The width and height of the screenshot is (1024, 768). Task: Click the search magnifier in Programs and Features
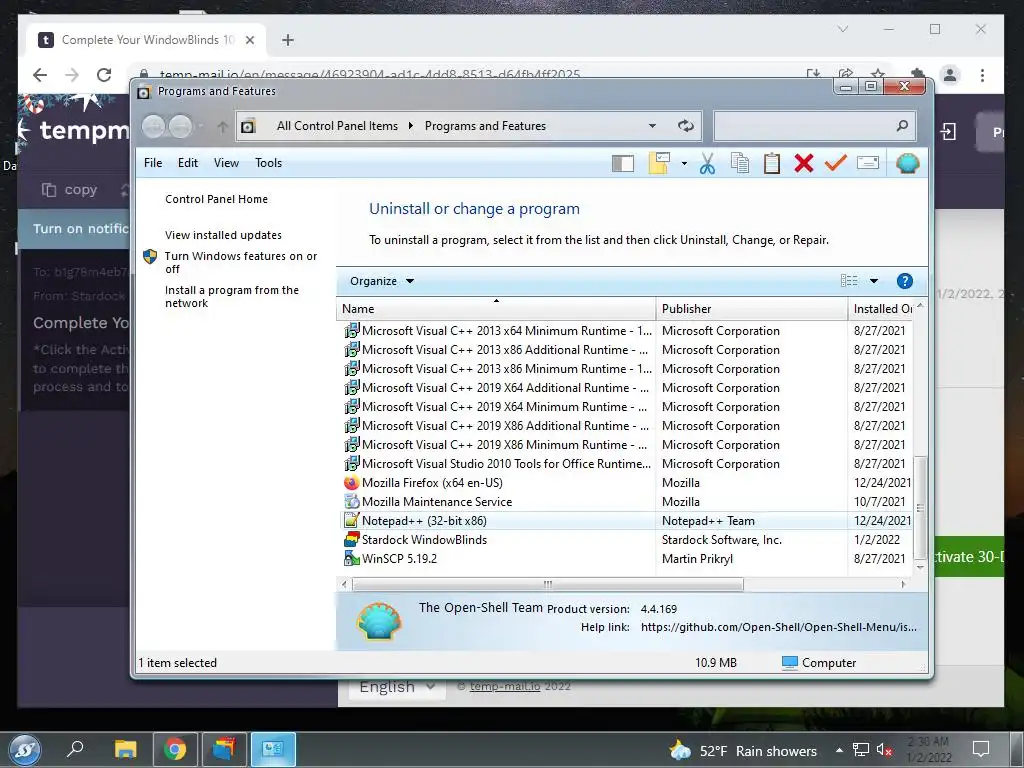(902, 125)
